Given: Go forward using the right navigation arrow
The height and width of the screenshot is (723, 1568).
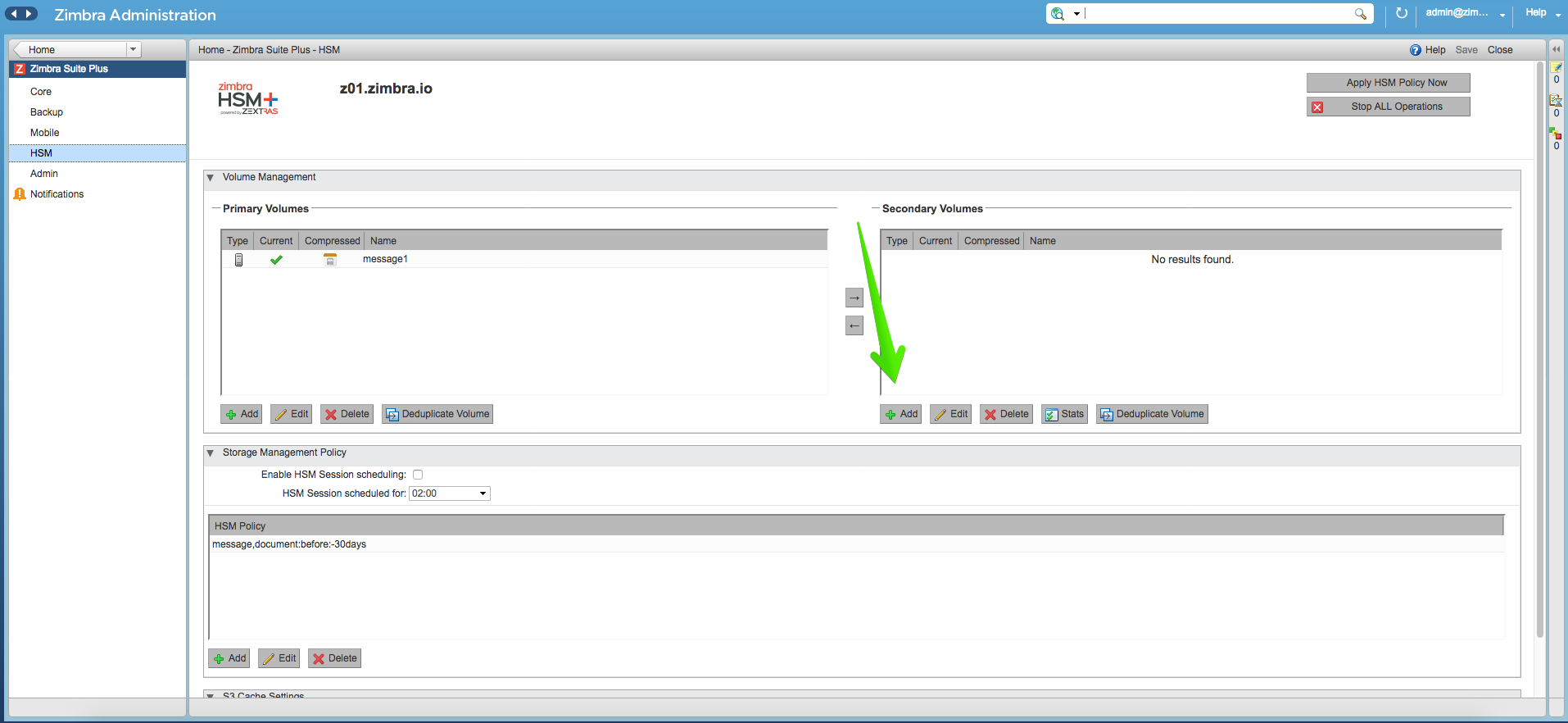Looking at the screenshot, I should 29,14.
